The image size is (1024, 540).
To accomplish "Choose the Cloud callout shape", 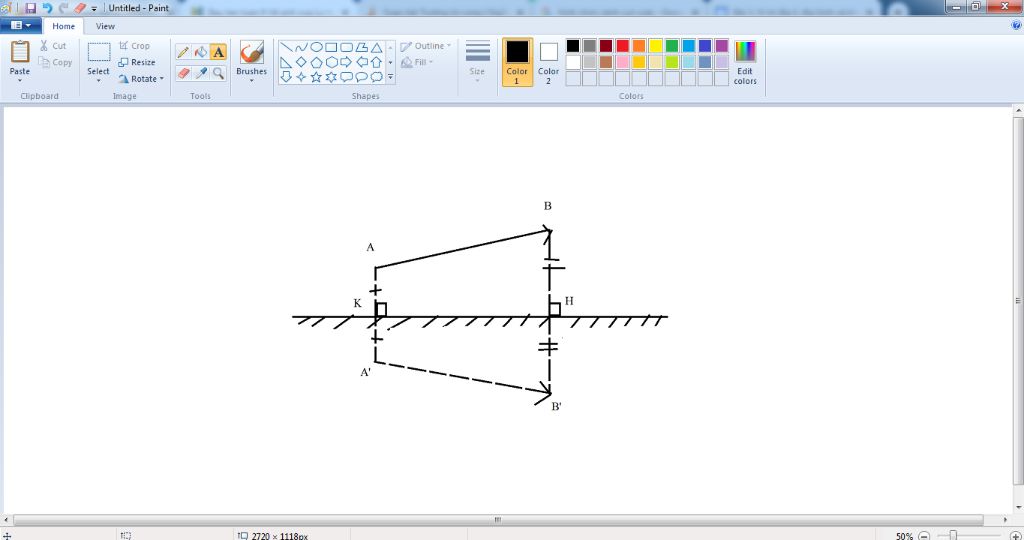I will [376, 77].
